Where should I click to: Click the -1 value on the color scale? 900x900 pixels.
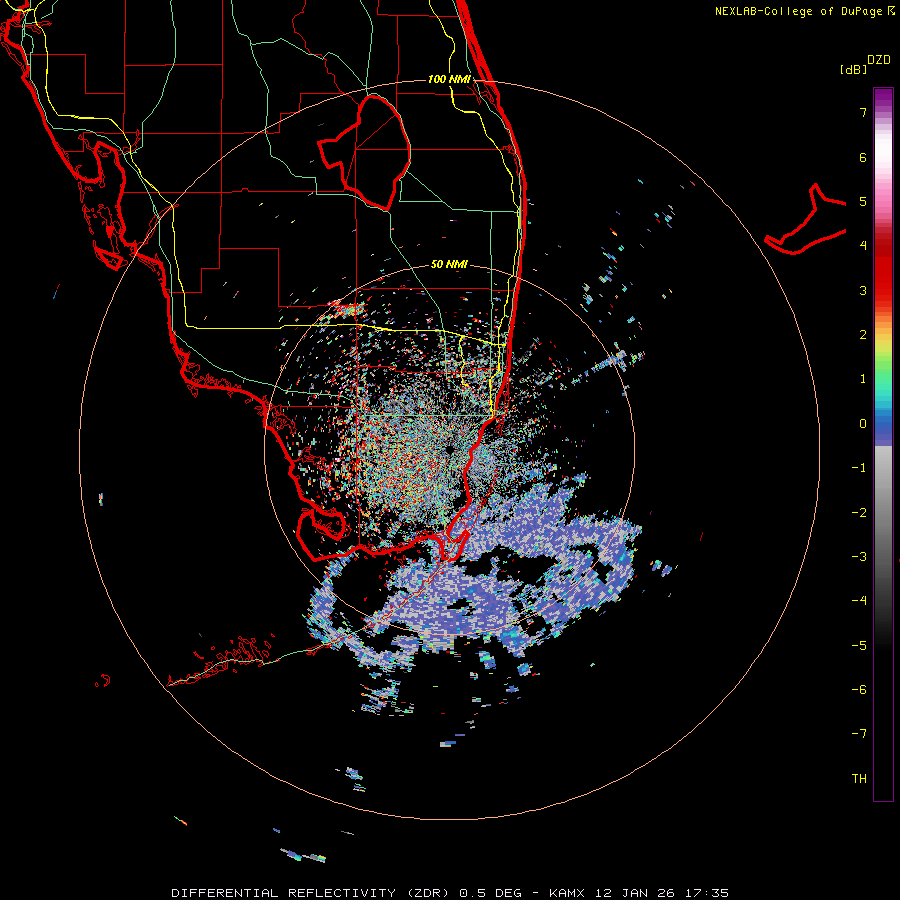[x=859, y=468]
